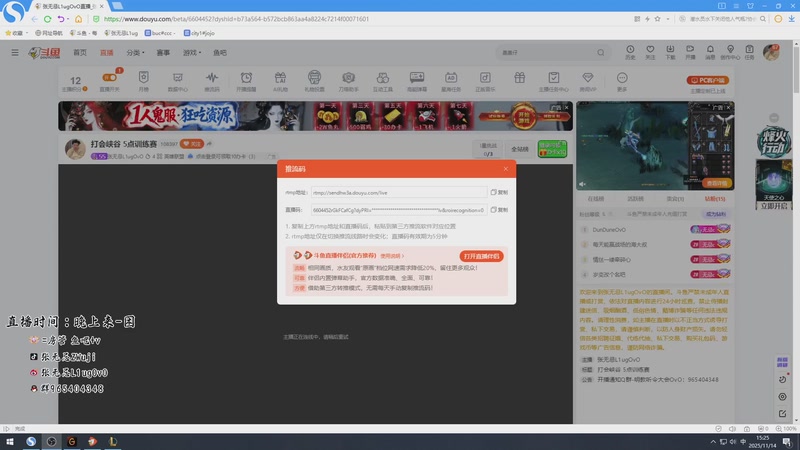Copy the 直播码 stream key

click(499, 210)
